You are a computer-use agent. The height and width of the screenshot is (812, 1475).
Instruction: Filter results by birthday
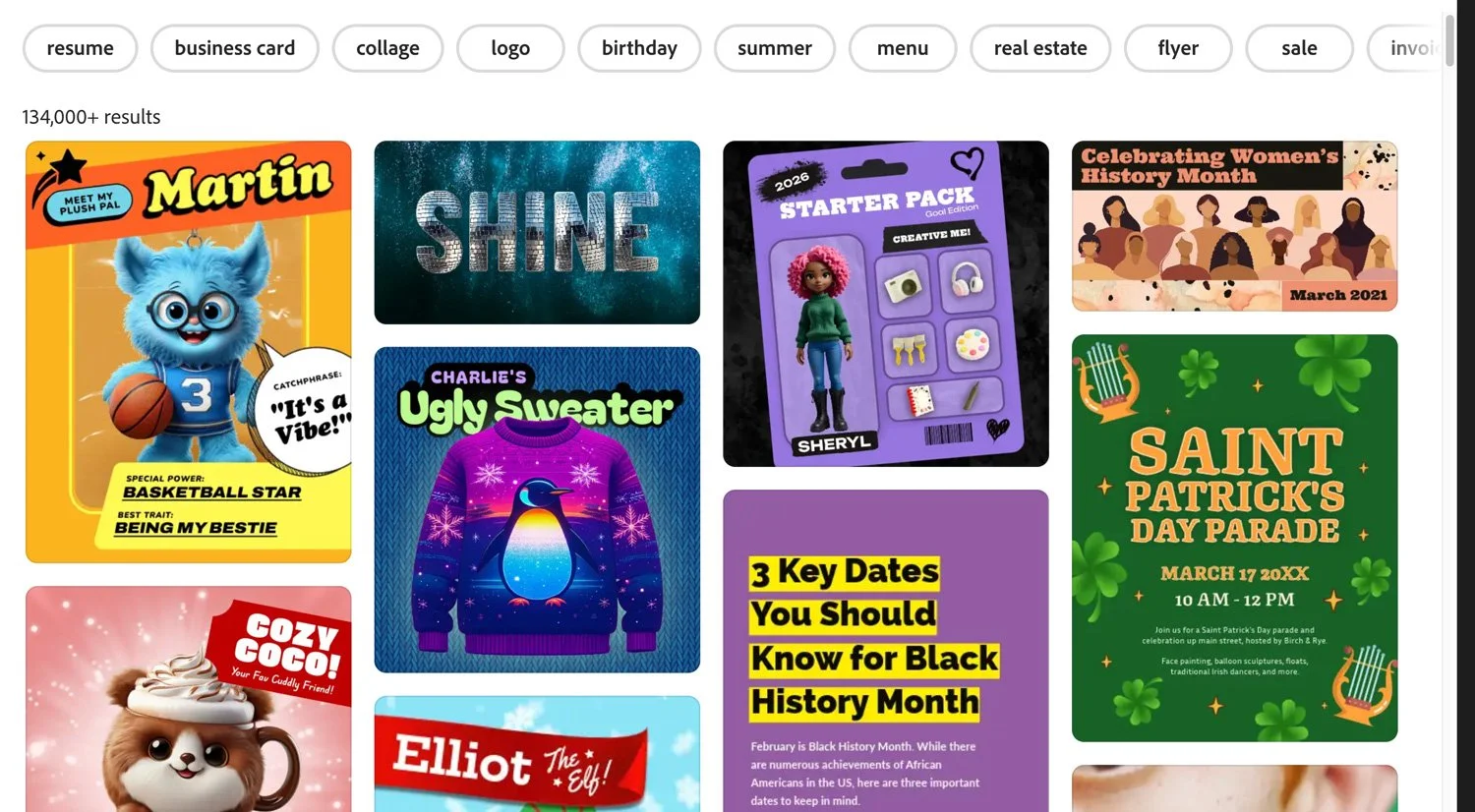639,48
